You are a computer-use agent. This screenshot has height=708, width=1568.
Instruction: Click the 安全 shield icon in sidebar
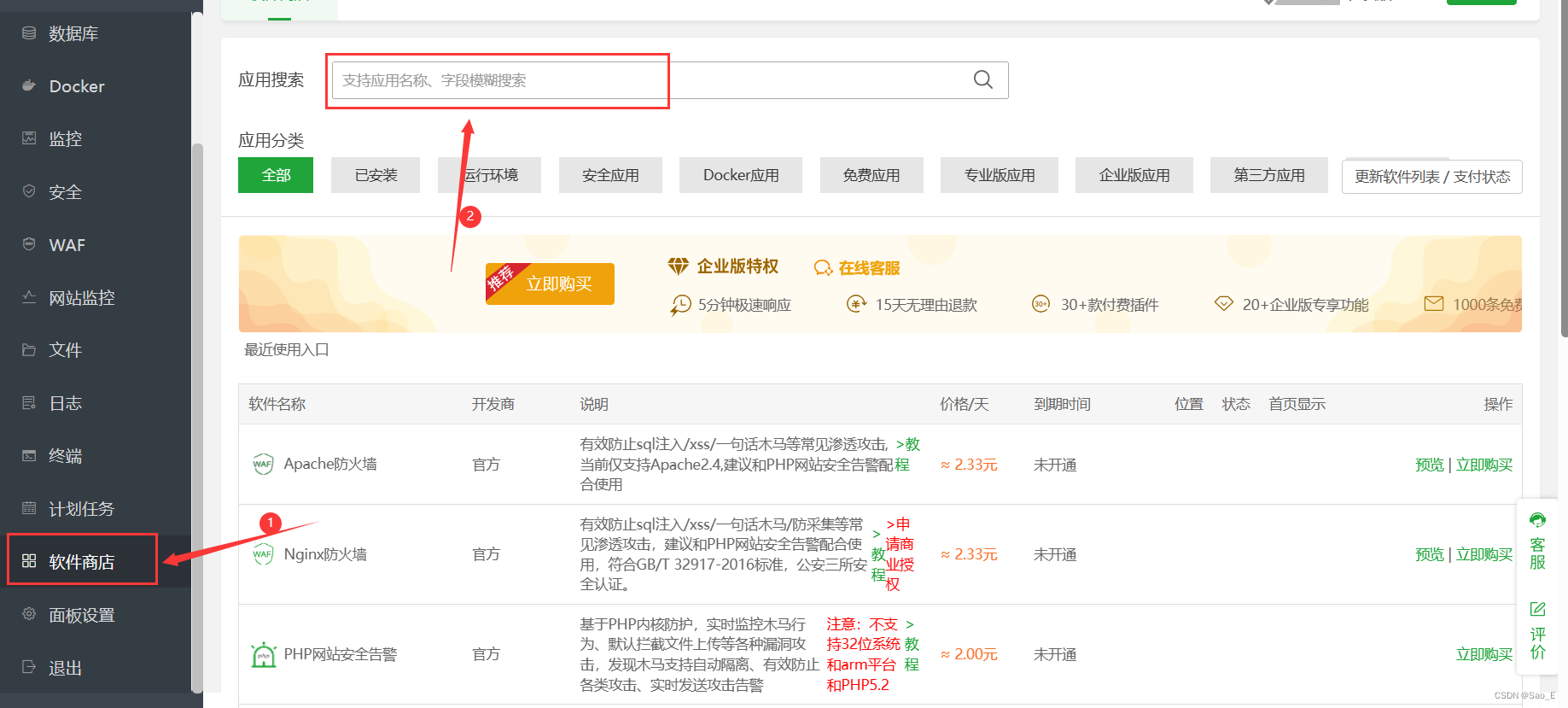pos(29,191)
